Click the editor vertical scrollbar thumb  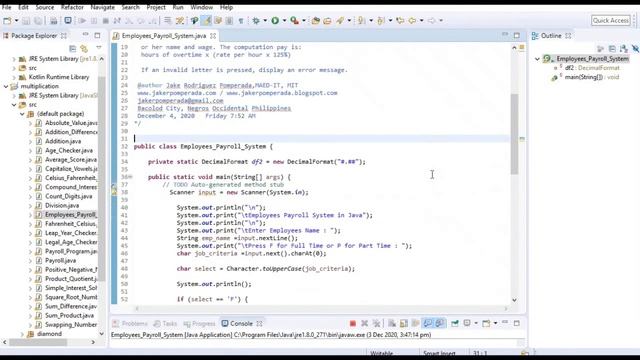click(x=514, y=134)
